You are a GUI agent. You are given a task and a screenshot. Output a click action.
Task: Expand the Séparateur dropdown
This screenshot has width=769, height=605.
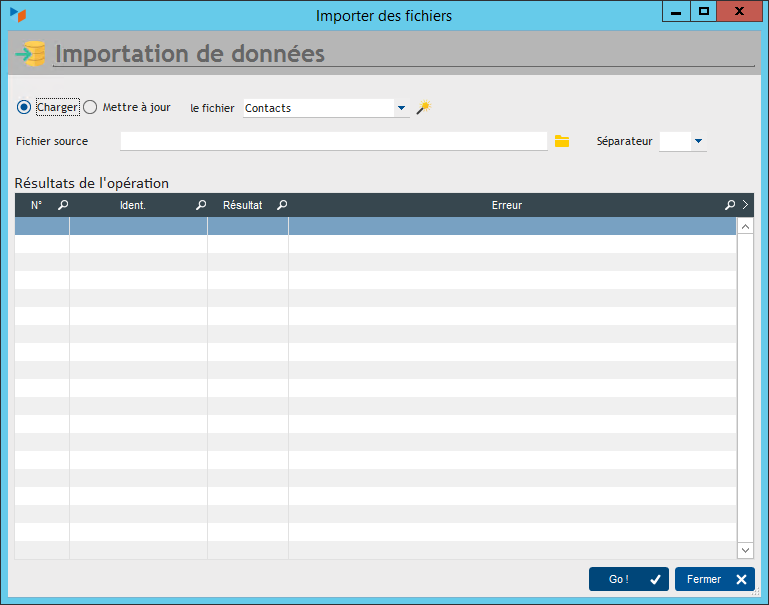click(698, 142)
